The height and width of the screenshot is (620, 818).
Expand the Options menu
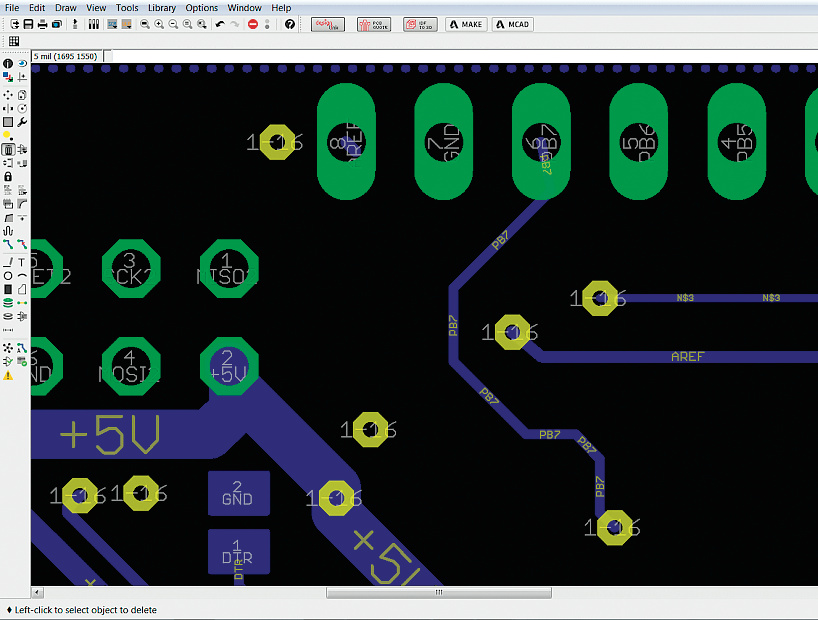click(x=201, y=8)
